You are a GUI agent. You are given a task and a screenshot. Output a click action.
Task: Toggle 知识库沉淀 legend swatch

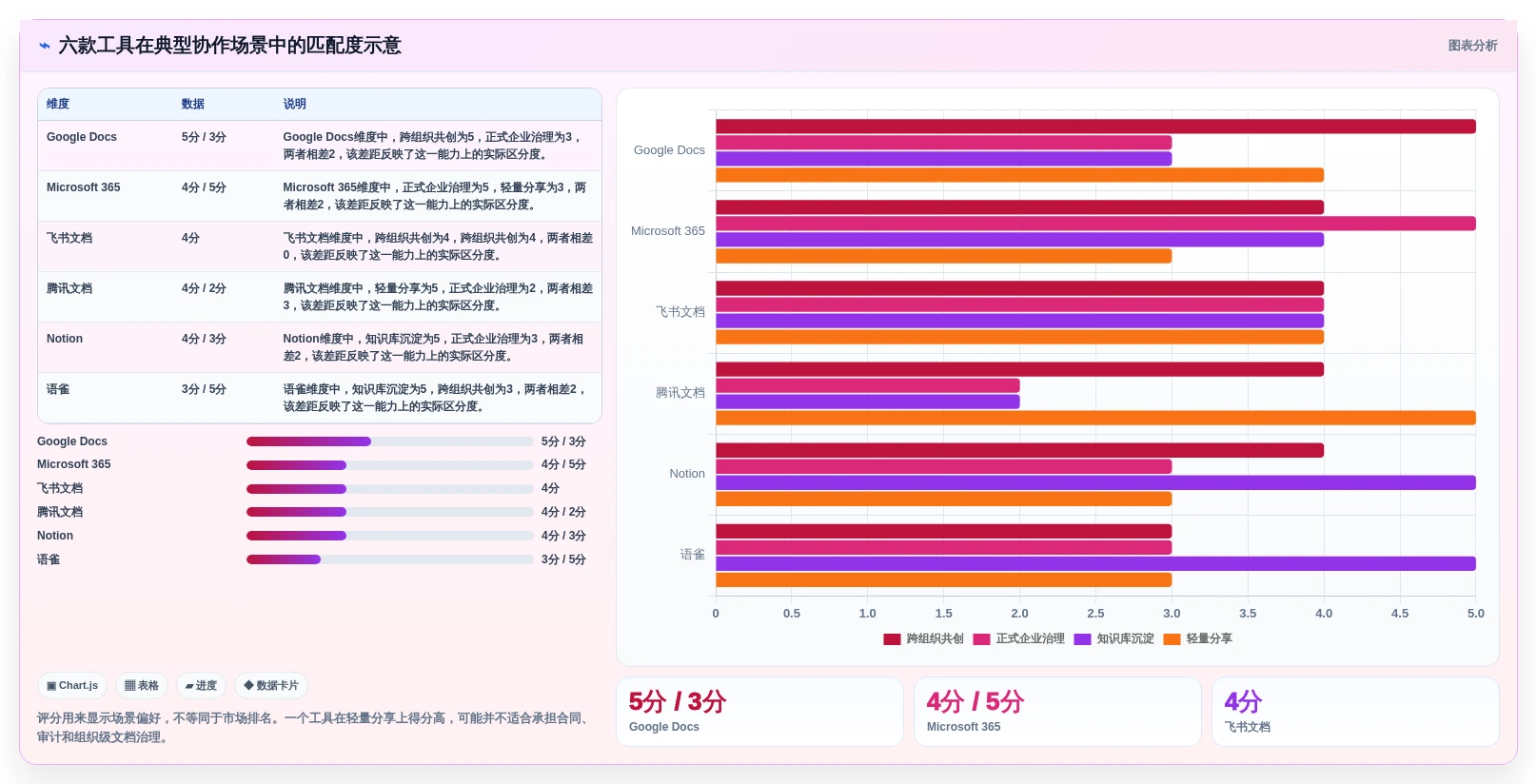pyautogui.click(x=1082, y=639)
